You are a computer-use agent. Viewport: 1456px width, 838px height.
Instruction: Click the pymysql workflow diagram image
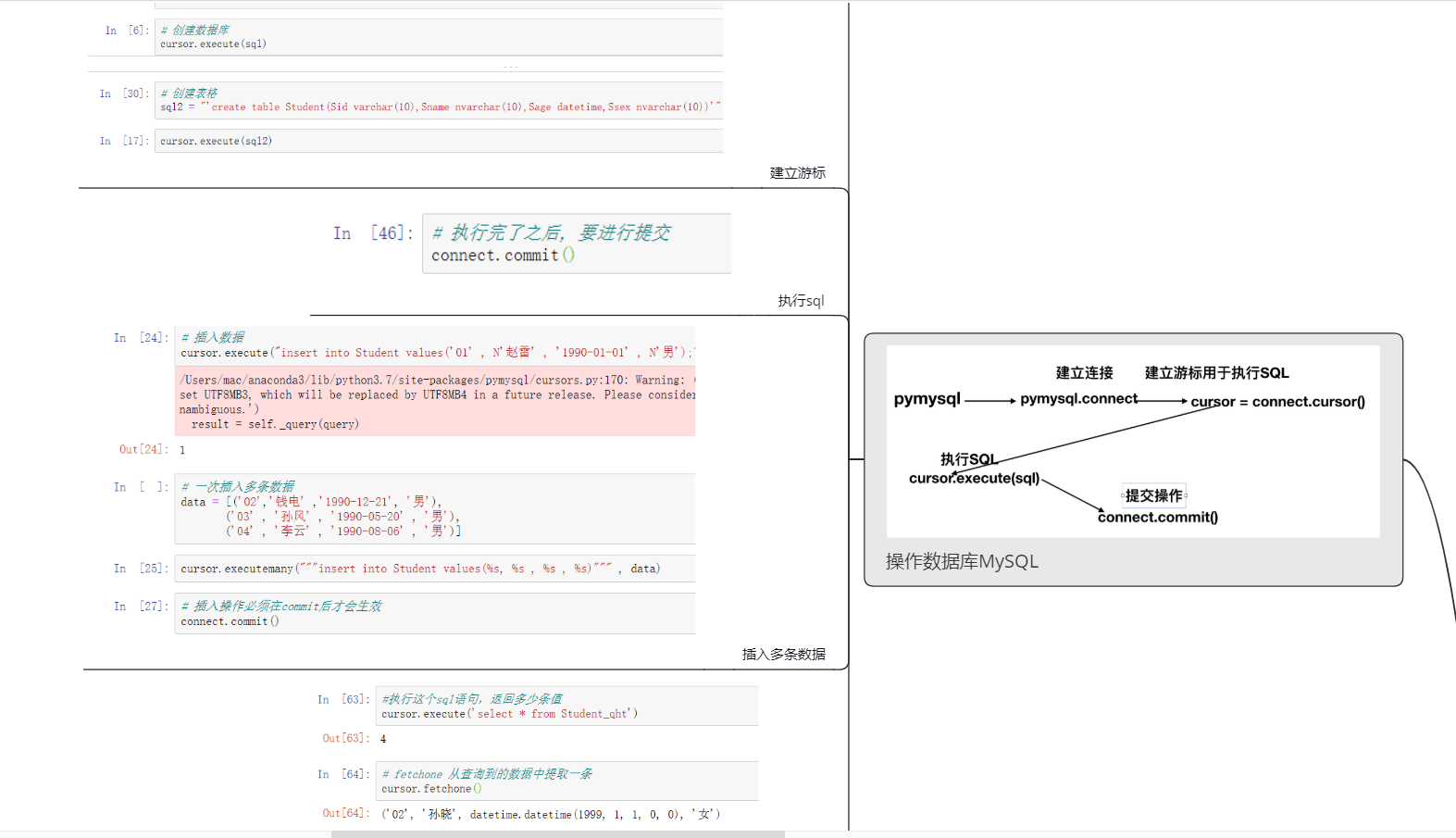[x=1133, y=442]
